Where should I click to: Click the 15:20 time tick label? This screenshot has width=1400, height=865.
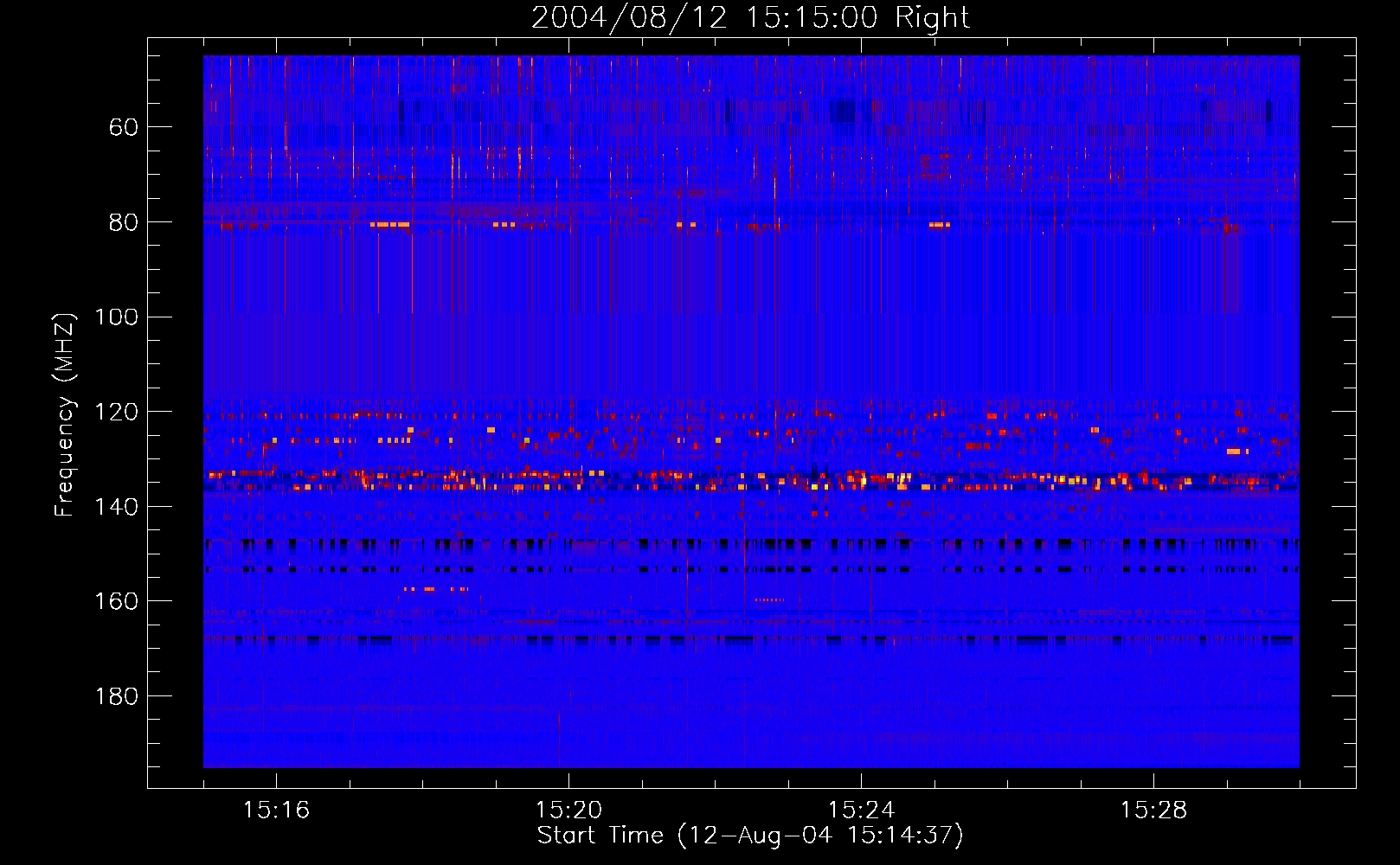(568, 810)
